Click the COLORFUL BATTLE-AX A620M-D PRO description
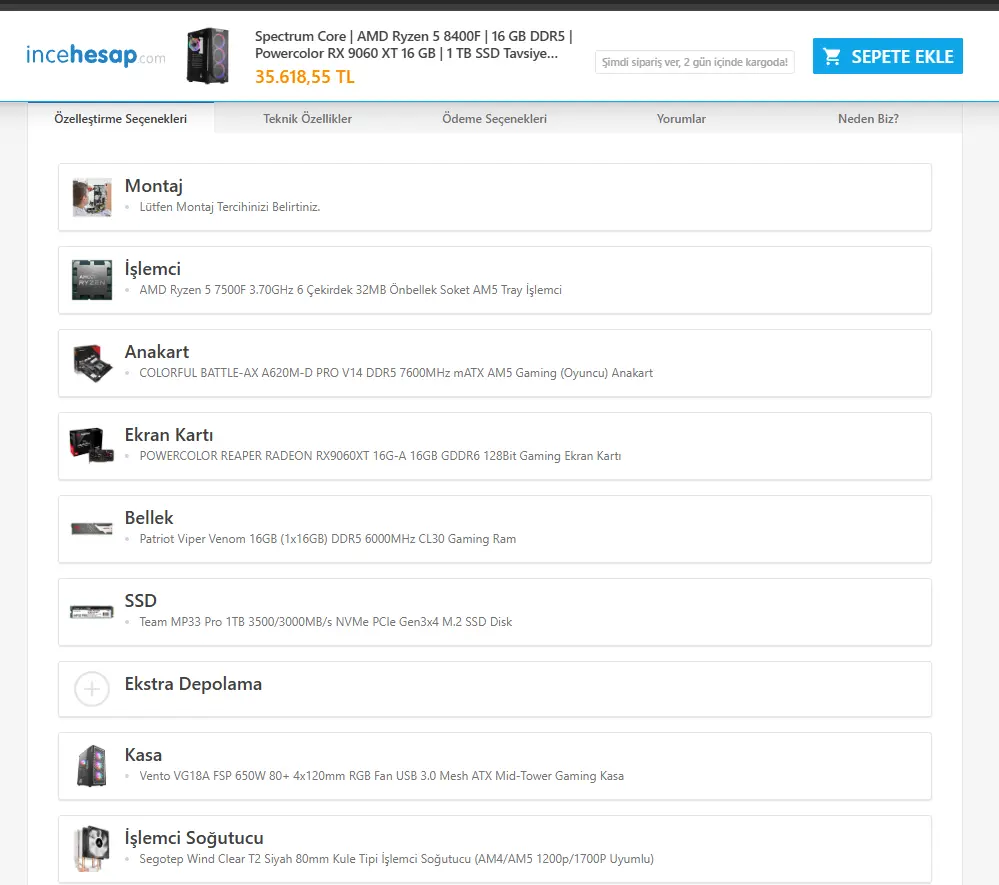Screen dimensions: 999x885 396,373
